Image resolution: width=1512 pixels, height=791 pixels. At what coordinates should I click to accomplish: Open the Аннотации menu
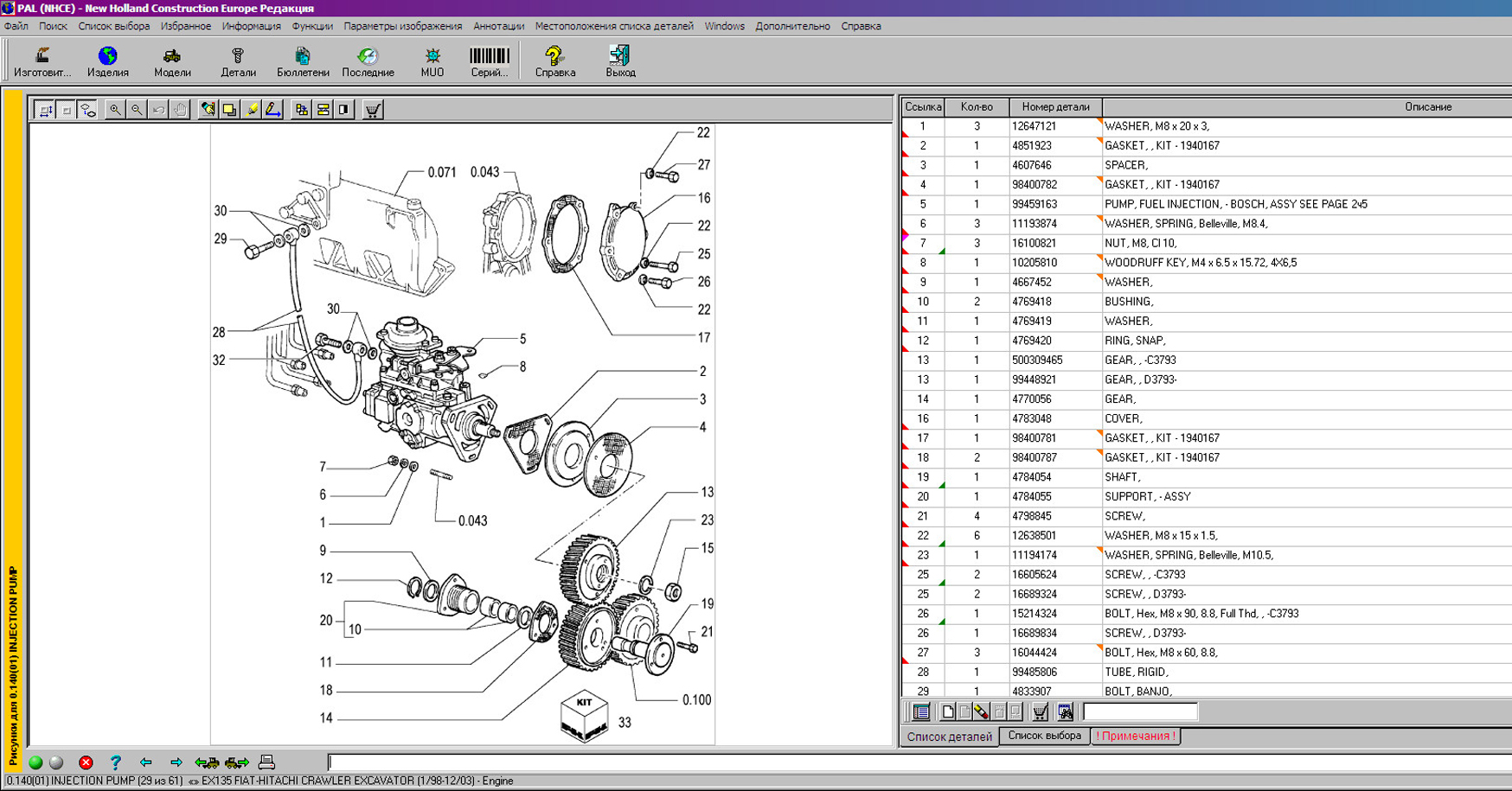(x=498, y=26)
